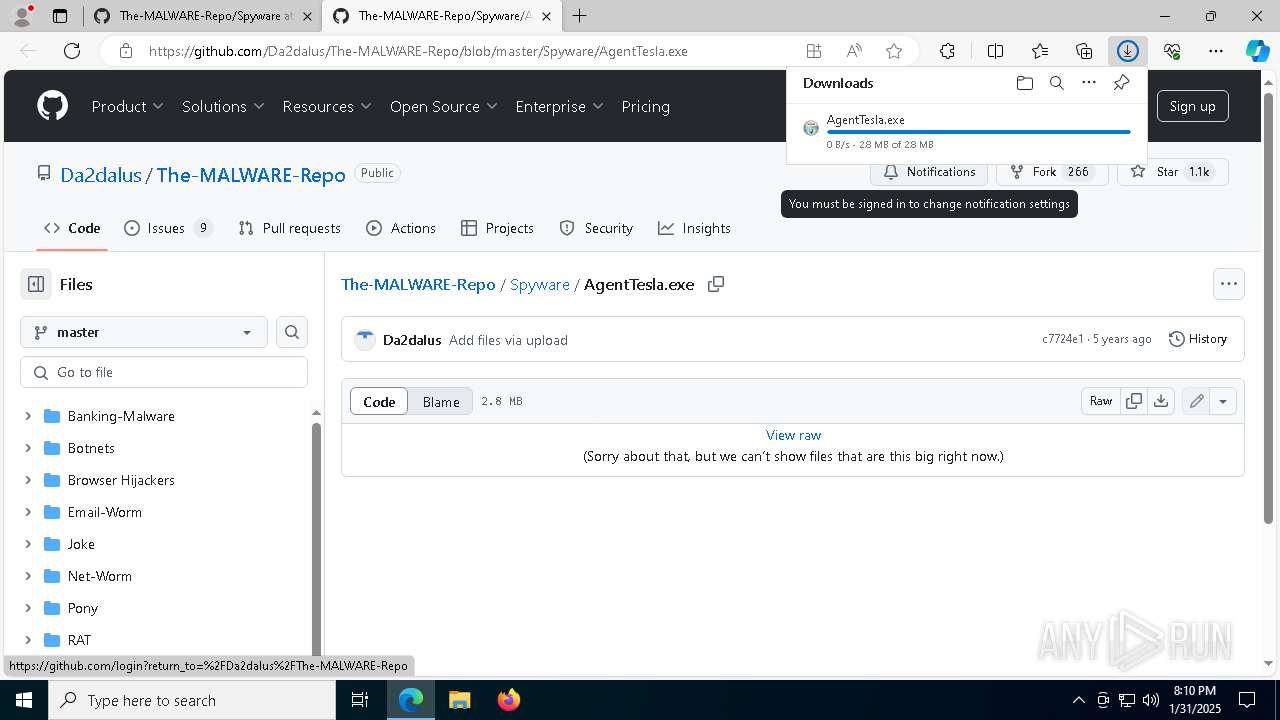
Task: Click Windows Start button
Action: click(24, 700)
